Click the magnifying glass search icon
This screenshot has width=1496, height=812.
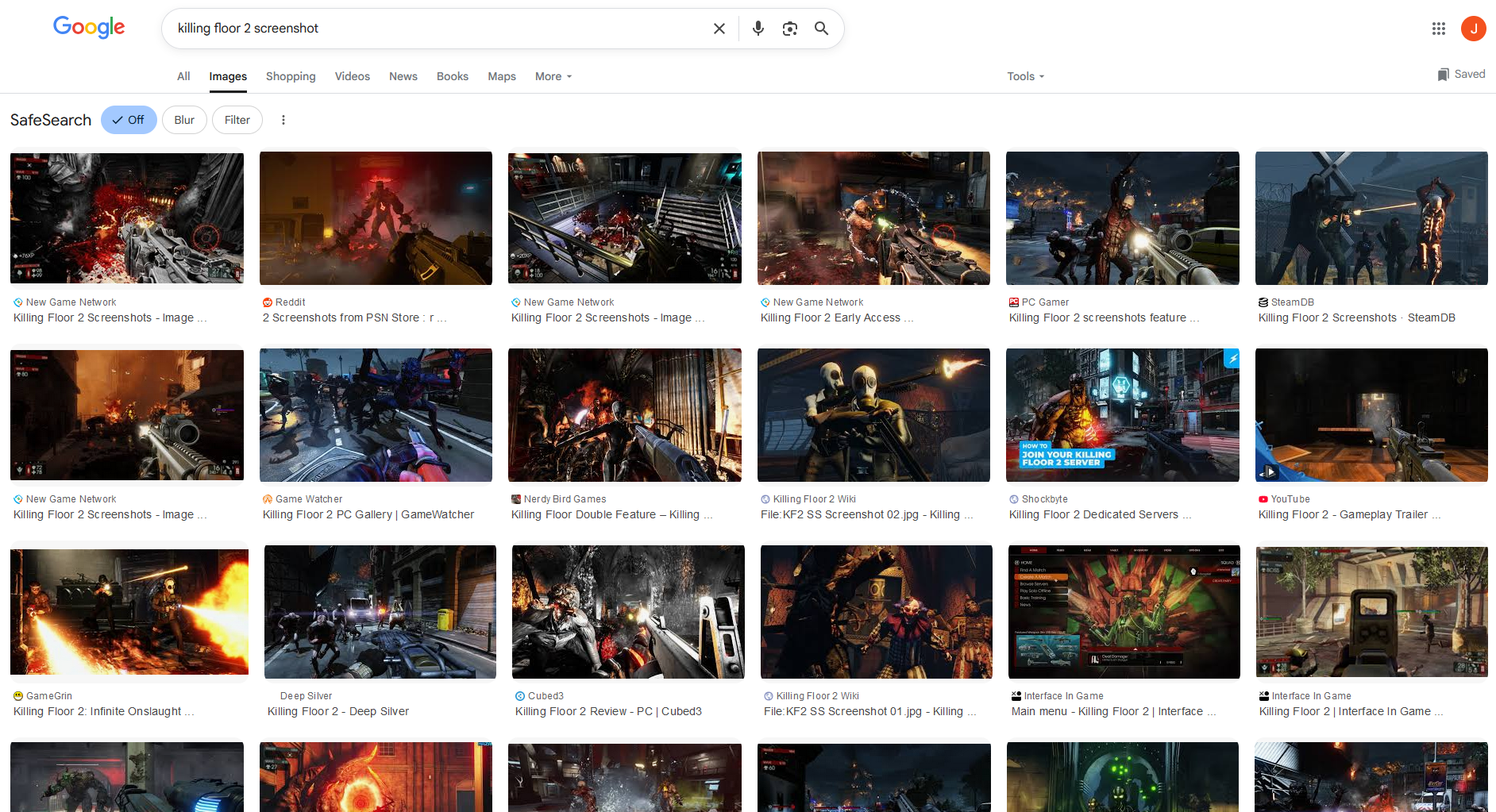click(x=822, y=29)
